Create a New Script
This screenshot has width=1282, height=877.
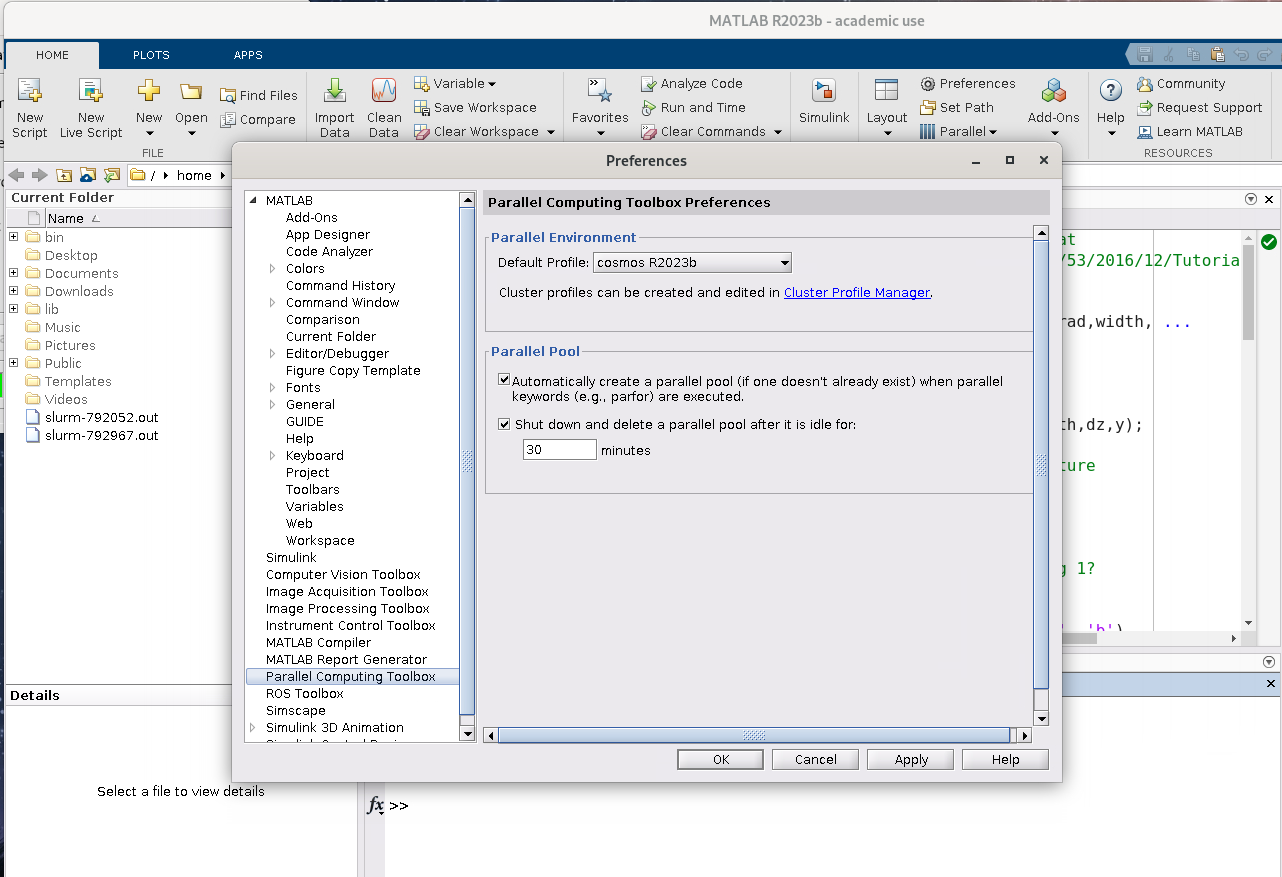click(x=30, y=108)
